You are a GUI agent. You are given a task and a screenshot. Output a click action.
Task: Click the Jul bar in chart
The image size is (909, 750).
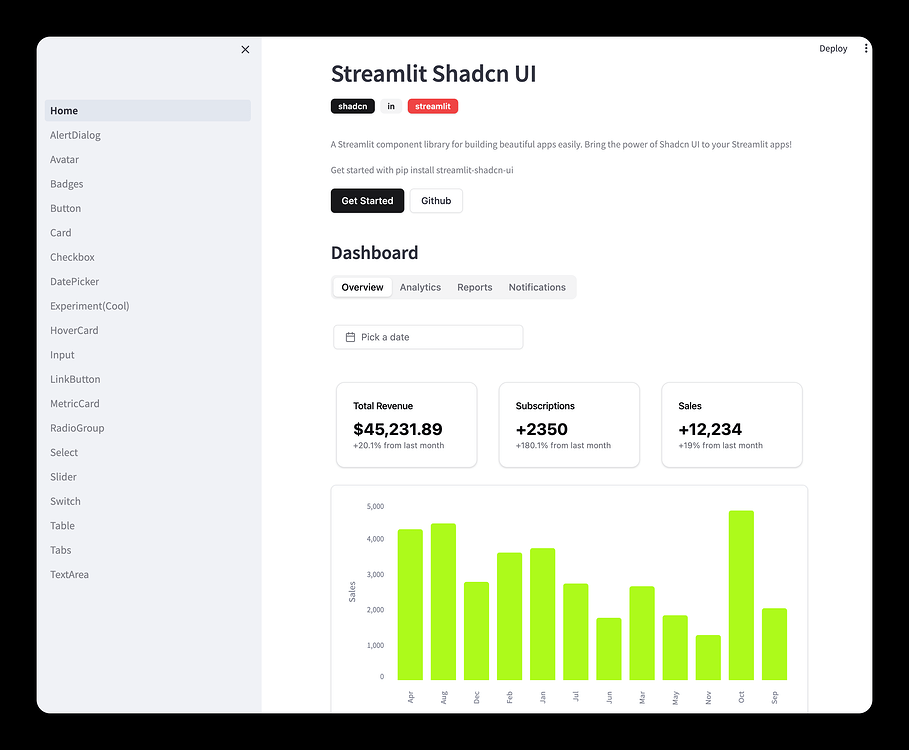point(576,632)
